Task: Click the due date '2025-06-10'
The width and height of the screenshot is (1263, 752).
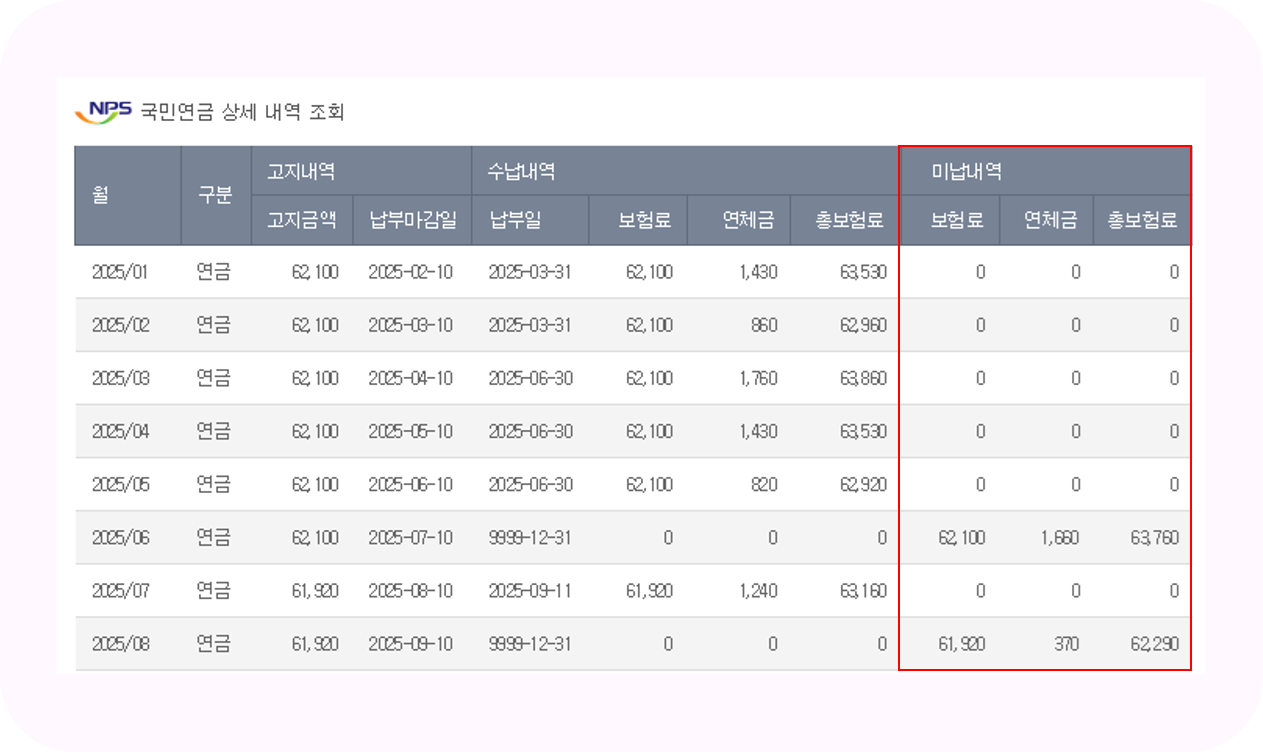Action: 411,484
